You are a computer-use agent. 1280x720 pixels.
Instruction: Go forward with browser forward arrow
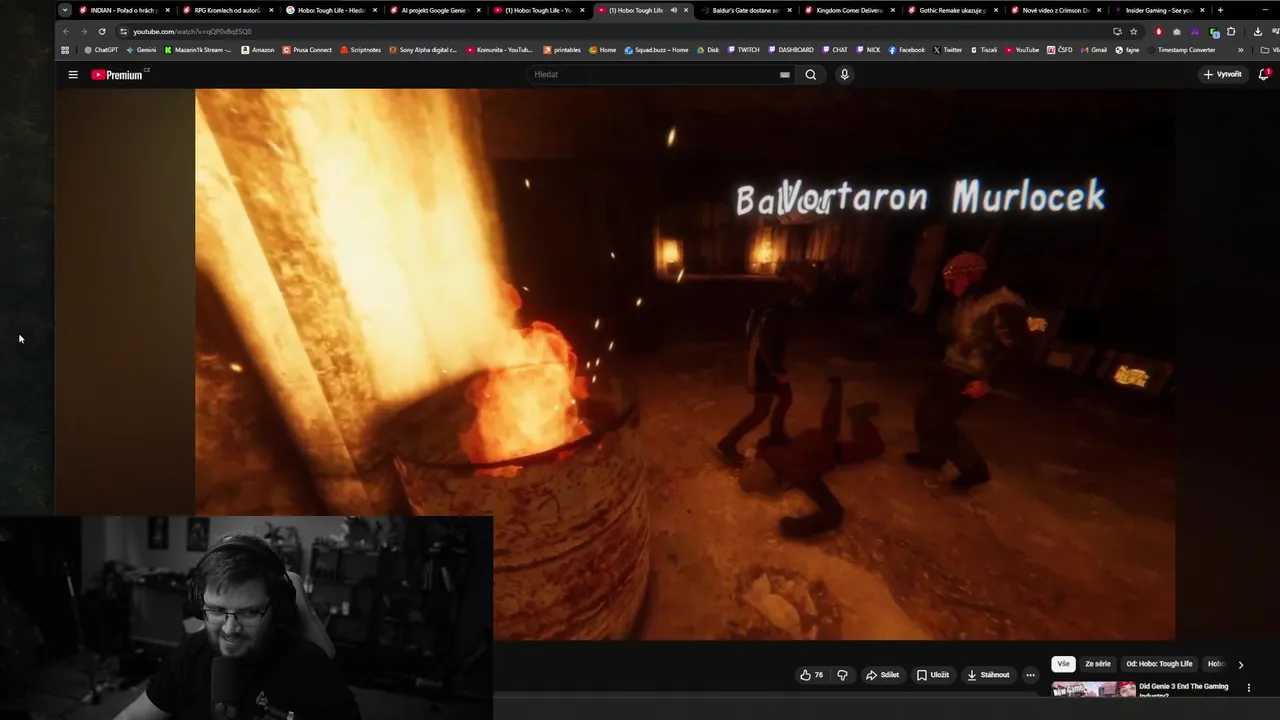[x=83, y=32]
